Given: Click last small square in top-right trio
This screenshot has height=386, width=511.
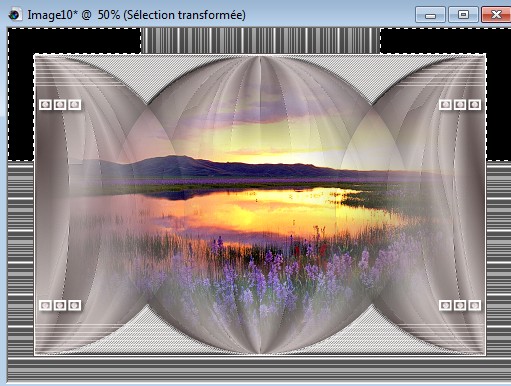Looking at the screenshot, I should (x=474, y=105).
